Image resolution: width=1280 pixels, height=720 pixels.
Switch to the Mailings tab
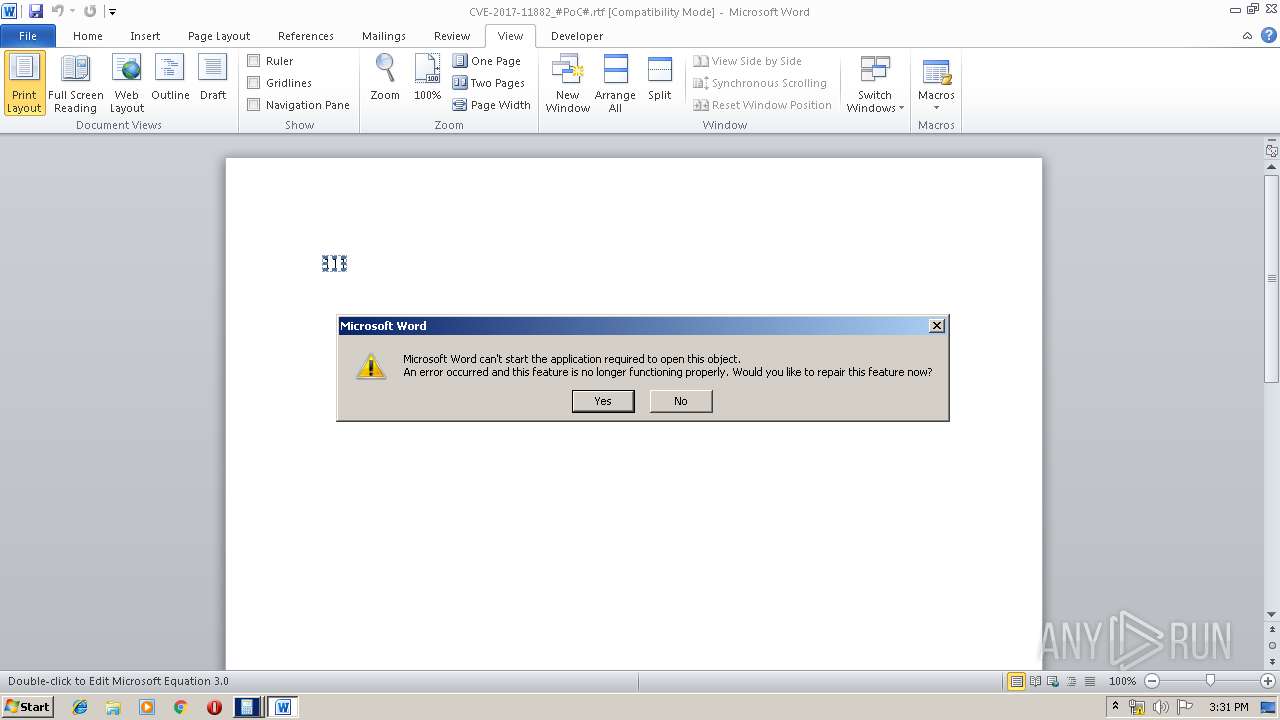coord(384,36)
